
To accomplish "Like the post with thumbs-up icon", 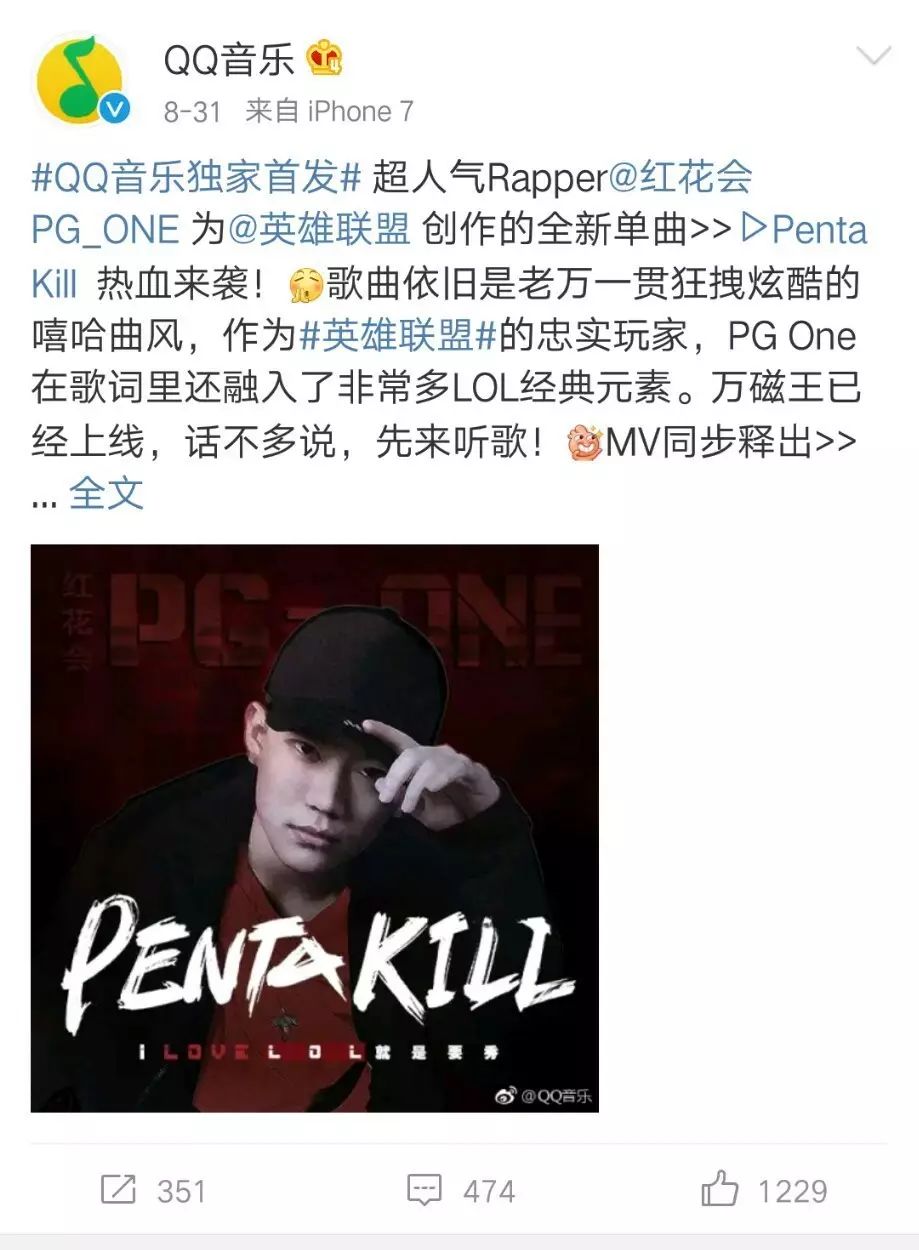I will coord(719,1189).
